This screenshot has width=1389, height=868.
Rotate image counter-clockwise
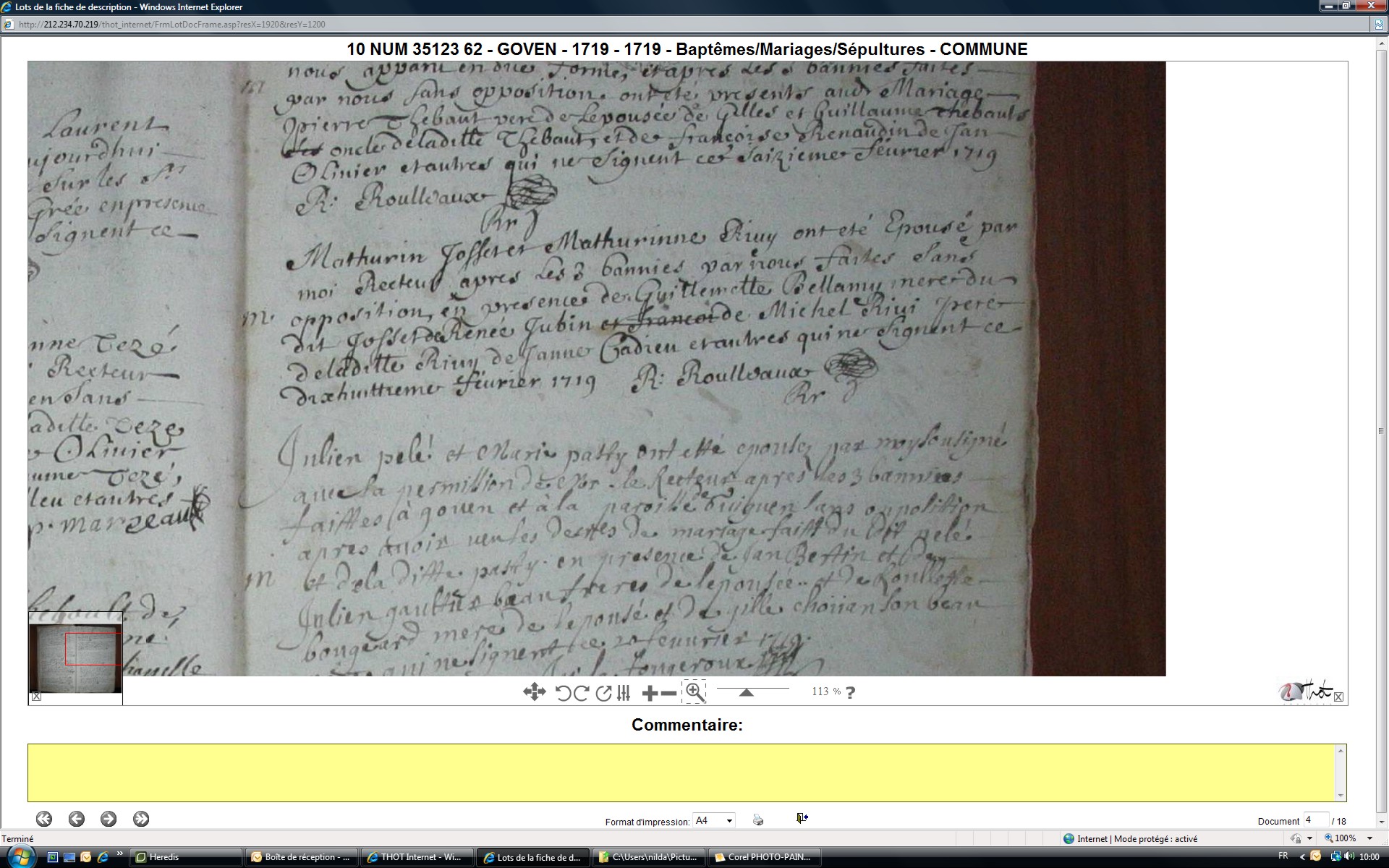tap(563, 693)
